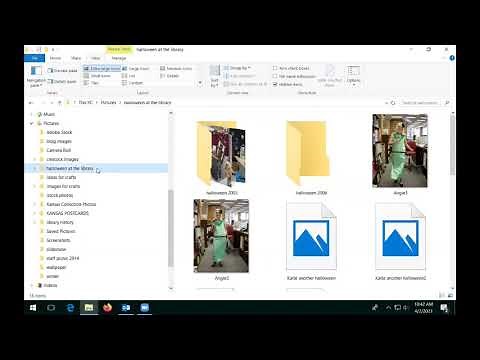The width and height of the screenshot is (480, 360).
Task: Select the halloween 2006 folder
Action: point(311,158)
